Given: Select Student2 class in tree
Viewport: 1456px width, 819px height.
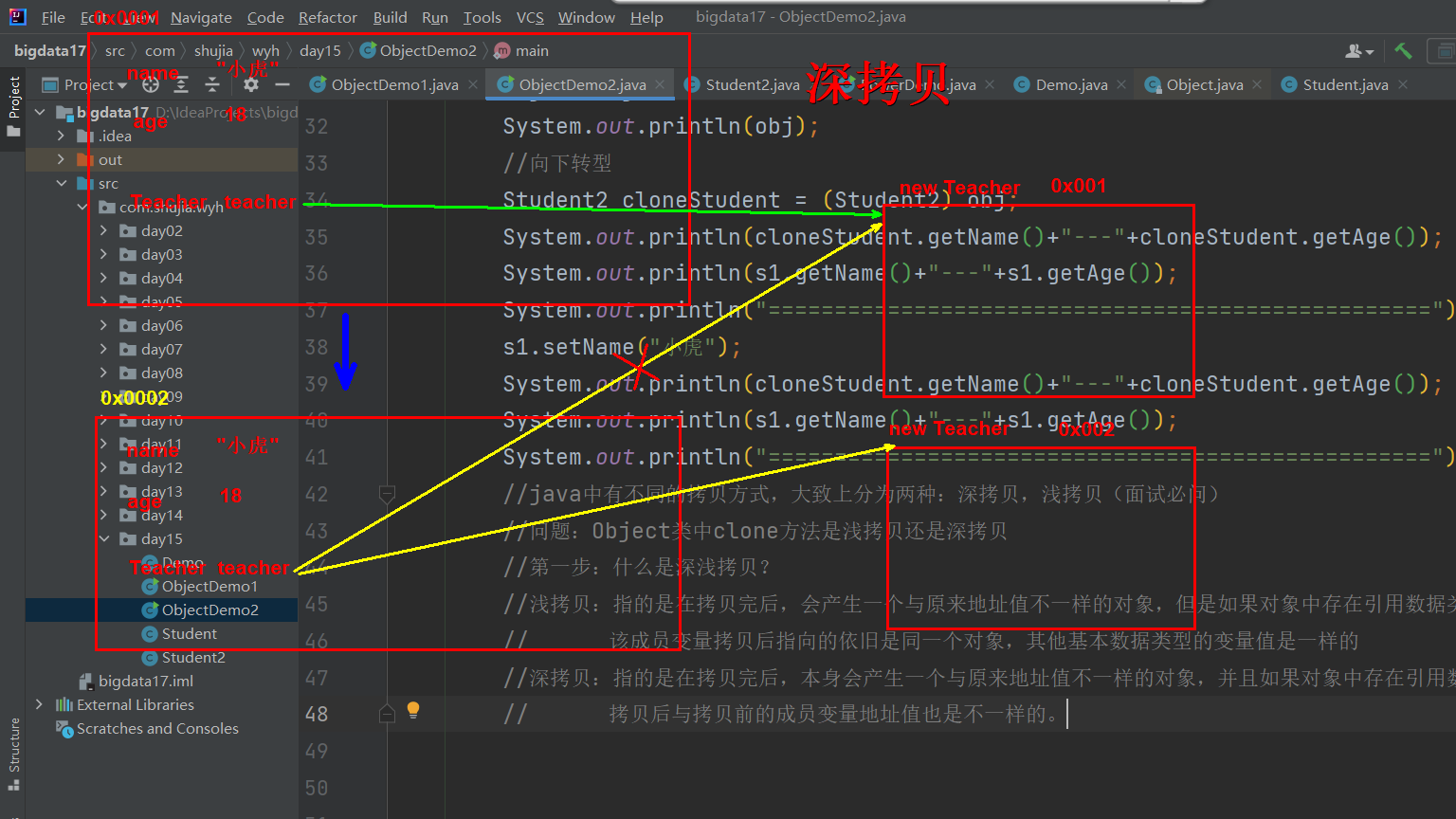Looking at the screenshot, I should tap(193, 657).
